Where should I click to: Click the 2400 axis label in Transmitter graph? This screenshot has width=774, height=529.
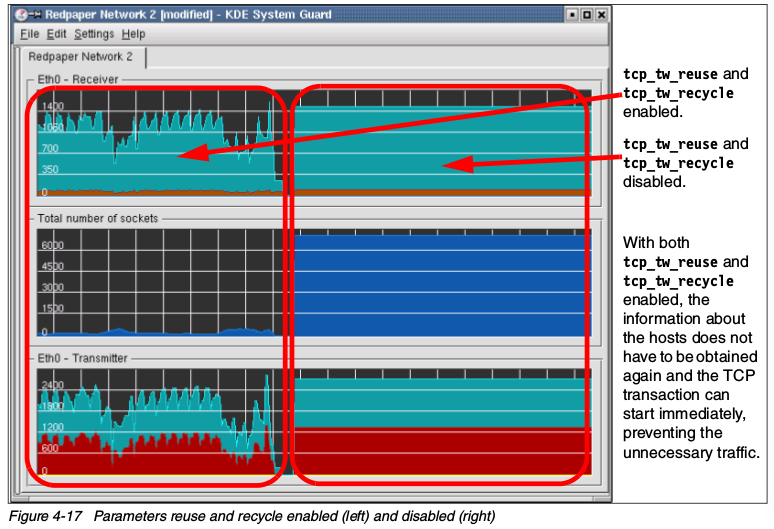[x=51, y=385]
